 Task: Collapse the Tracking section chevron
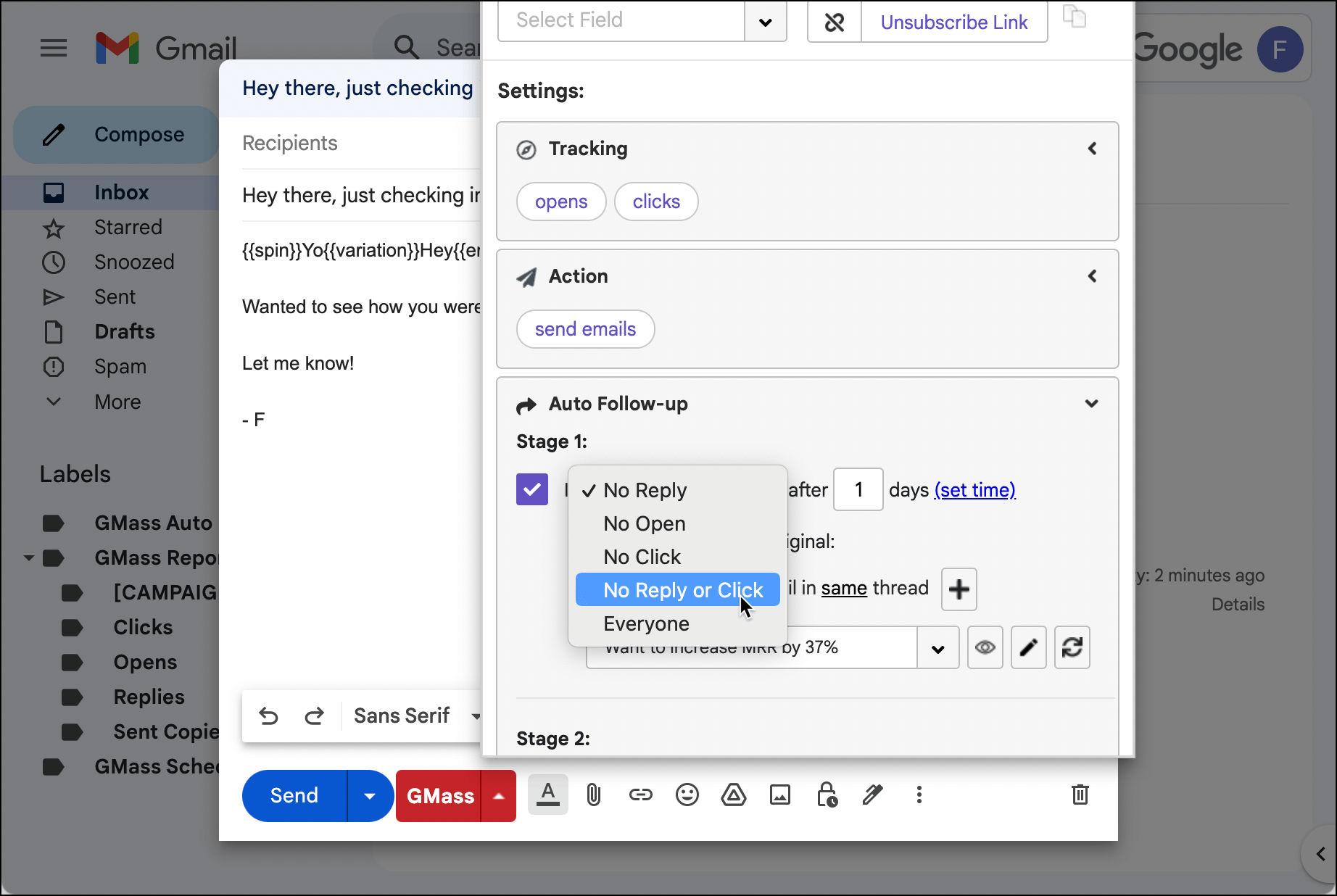1092,149
